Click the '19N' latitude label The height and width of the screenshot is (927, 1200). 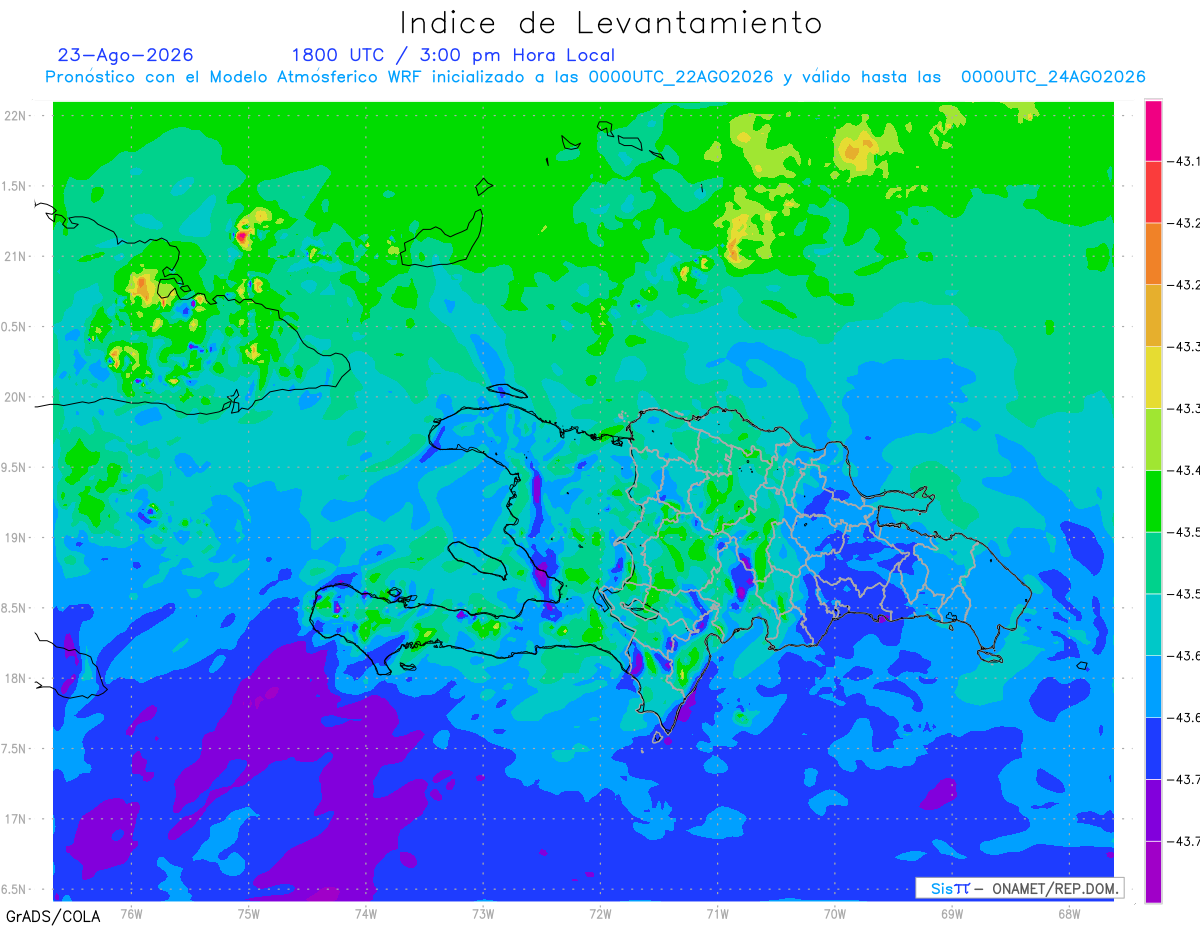[15, 538]
